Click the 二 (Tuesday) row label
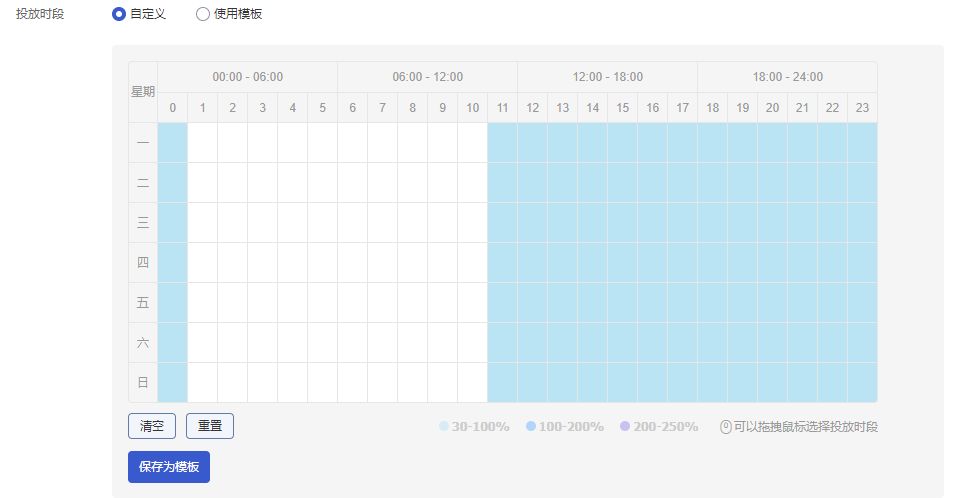Viewport: 969px width, 498px height. pyautogui.click(x=143, y=182)
